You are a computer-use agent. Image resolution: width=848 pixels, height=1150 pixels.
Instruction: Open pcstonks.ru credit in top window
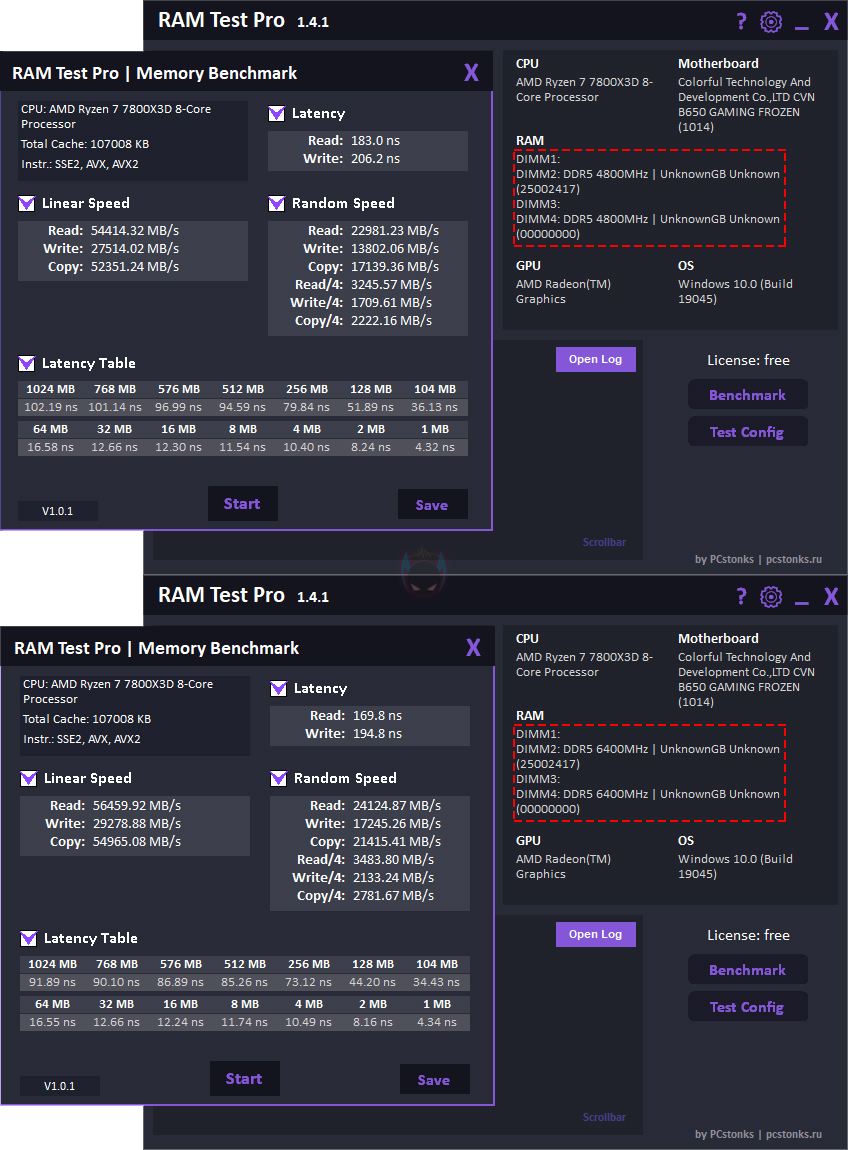(x=794, y=559)
